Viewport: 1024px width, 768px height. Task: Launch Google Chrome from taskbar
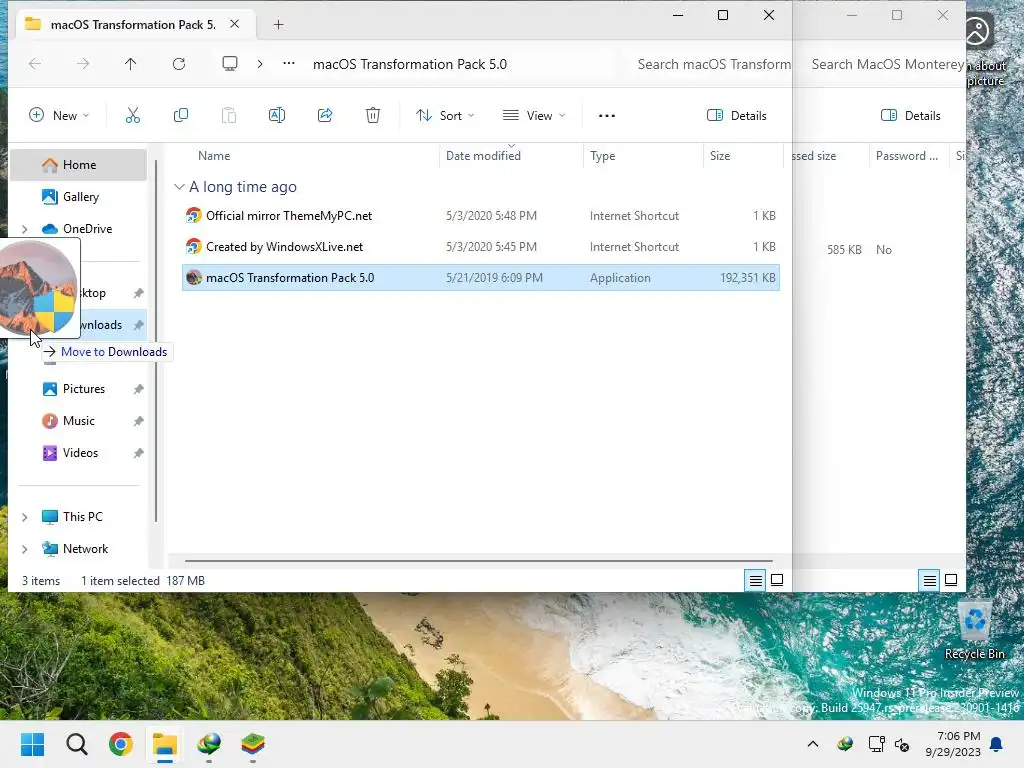(121, 744)
